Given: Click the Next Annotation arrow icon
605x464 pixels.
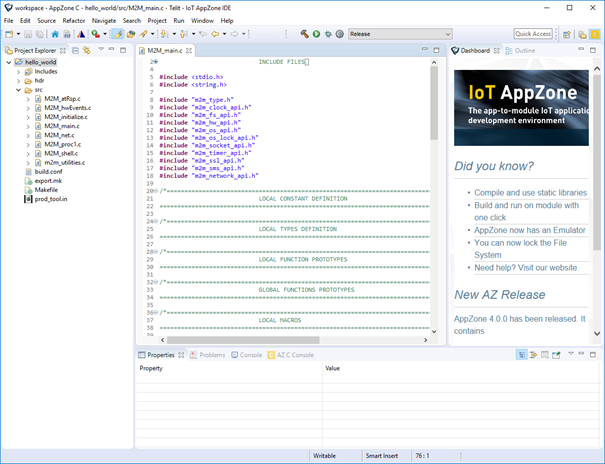Looking at the screenshot, I should [x=165, y=34].
